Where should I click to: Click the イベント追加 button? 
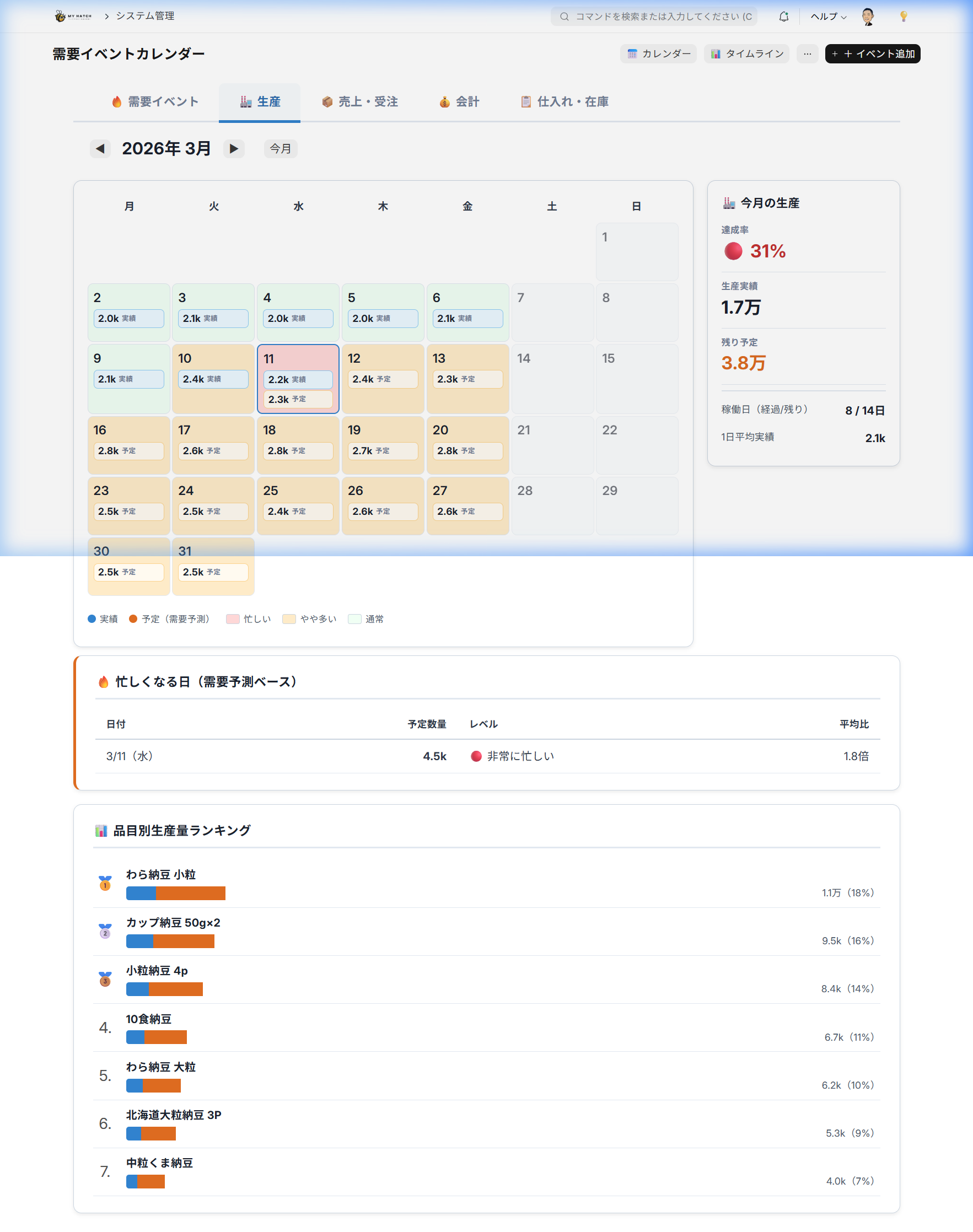click(x=872, y=53)
